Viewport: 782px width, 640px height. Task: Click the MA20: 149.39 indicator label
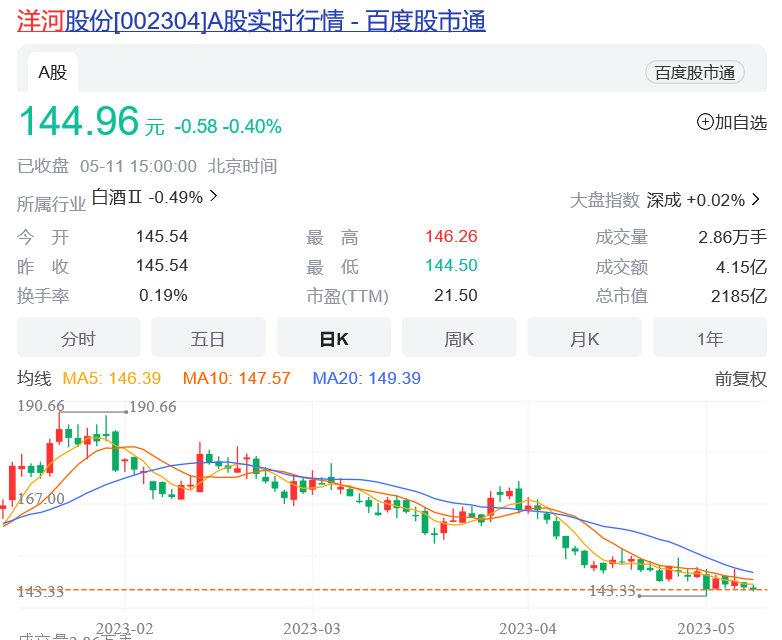(x=367, y=378)
